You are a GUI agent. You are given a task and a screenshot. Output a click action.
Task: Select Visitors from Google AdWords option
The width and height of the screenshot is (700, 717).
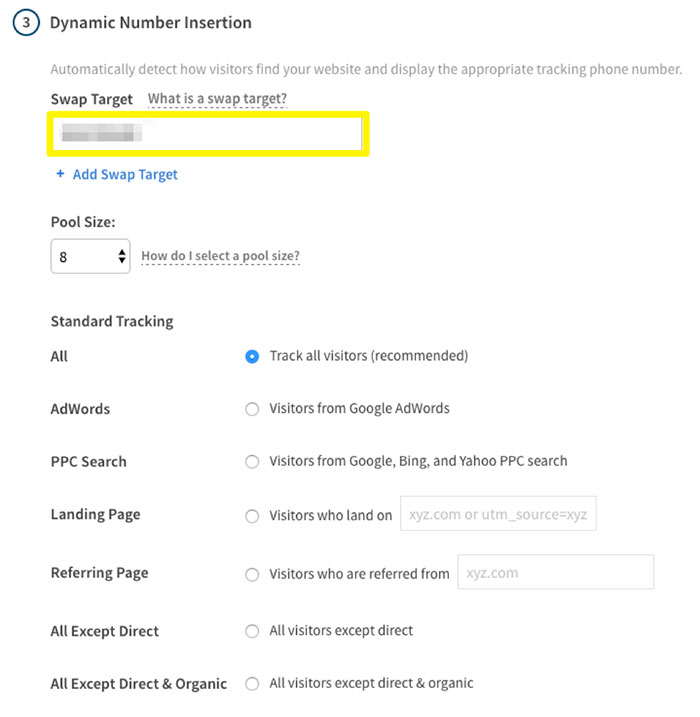click(x=252, y=409)
